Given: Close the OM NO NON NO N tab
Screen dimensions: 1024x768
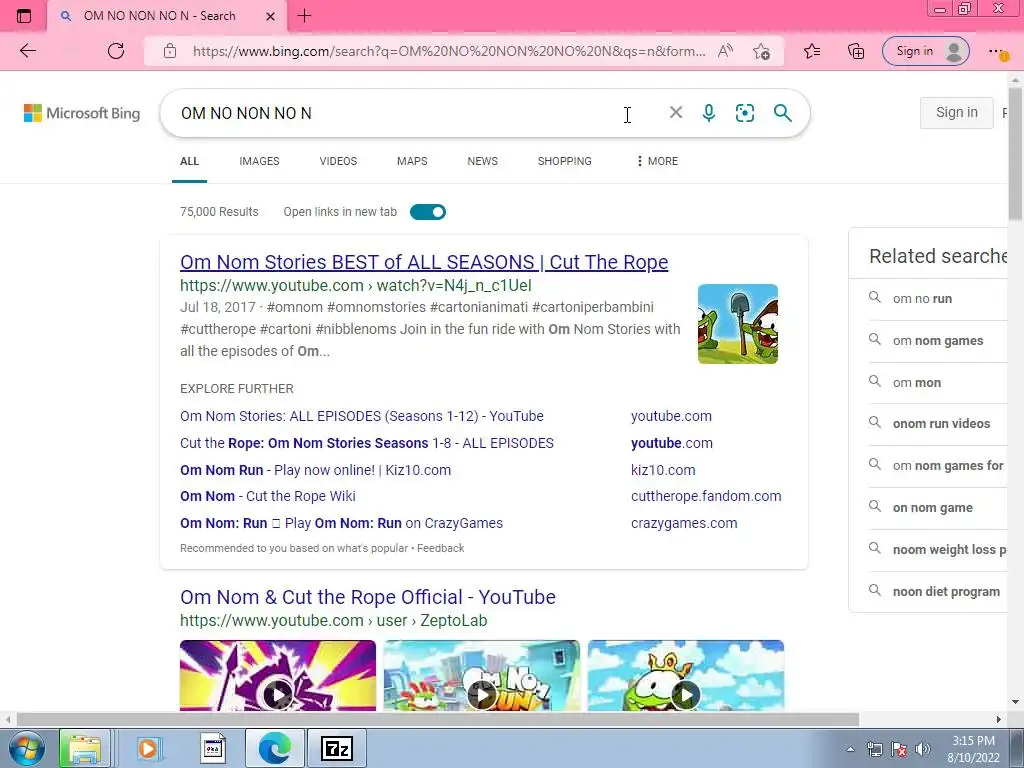Looking at the screenshot, I should [x=270, y=16].
